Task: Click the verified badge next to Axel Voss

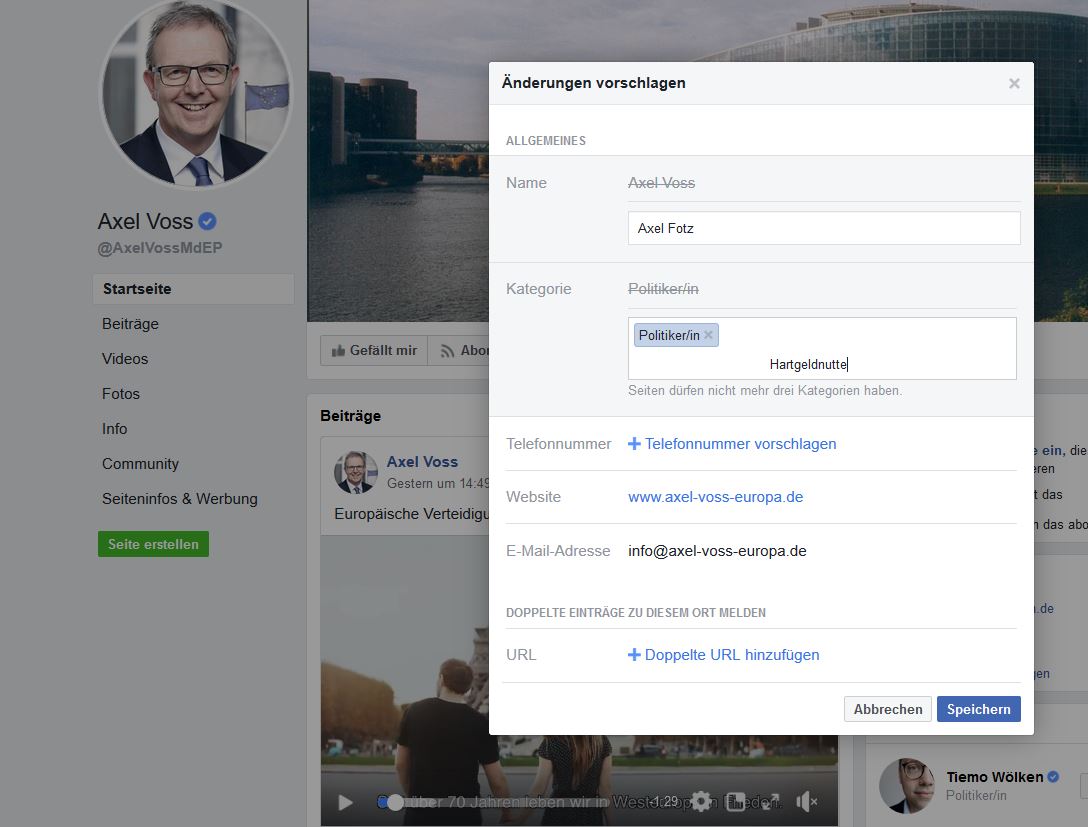Action: 207,221
